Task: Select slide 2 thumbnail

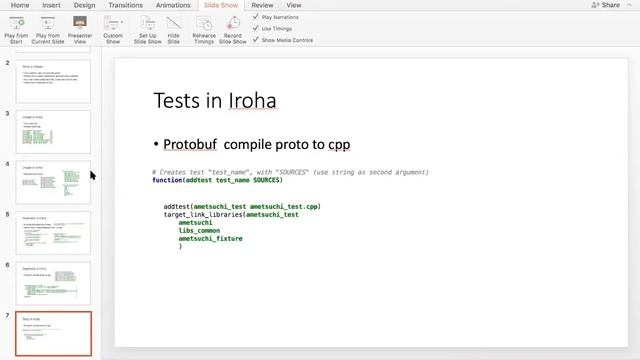Action: pyautogui.click(x=53, y=81)
